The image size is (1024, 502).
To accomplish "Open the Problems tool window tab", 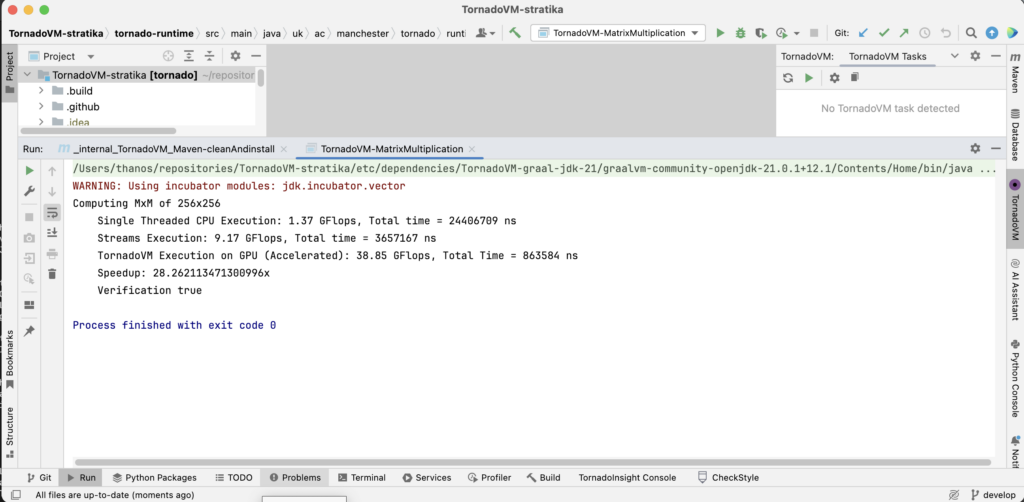I will click(295, 478).
